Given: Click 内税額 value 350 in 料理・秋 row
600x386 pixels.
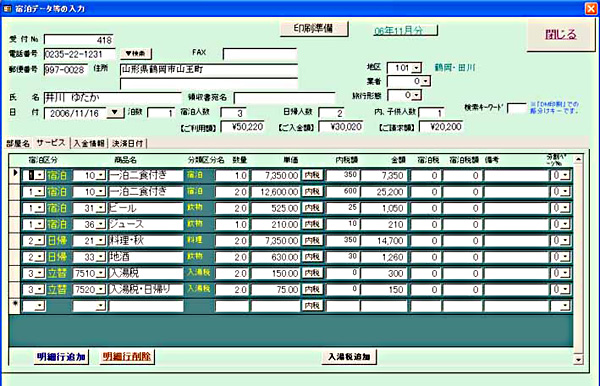Looking at the screenshot, I should 342,240.
